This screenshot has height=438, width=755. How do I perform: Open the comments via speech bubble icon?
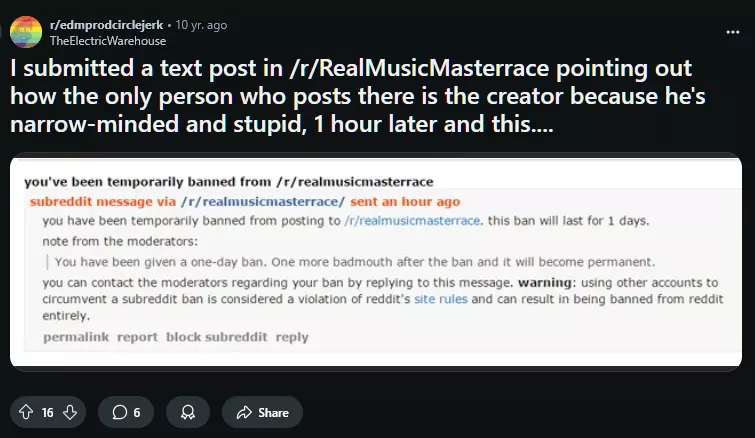120,412
